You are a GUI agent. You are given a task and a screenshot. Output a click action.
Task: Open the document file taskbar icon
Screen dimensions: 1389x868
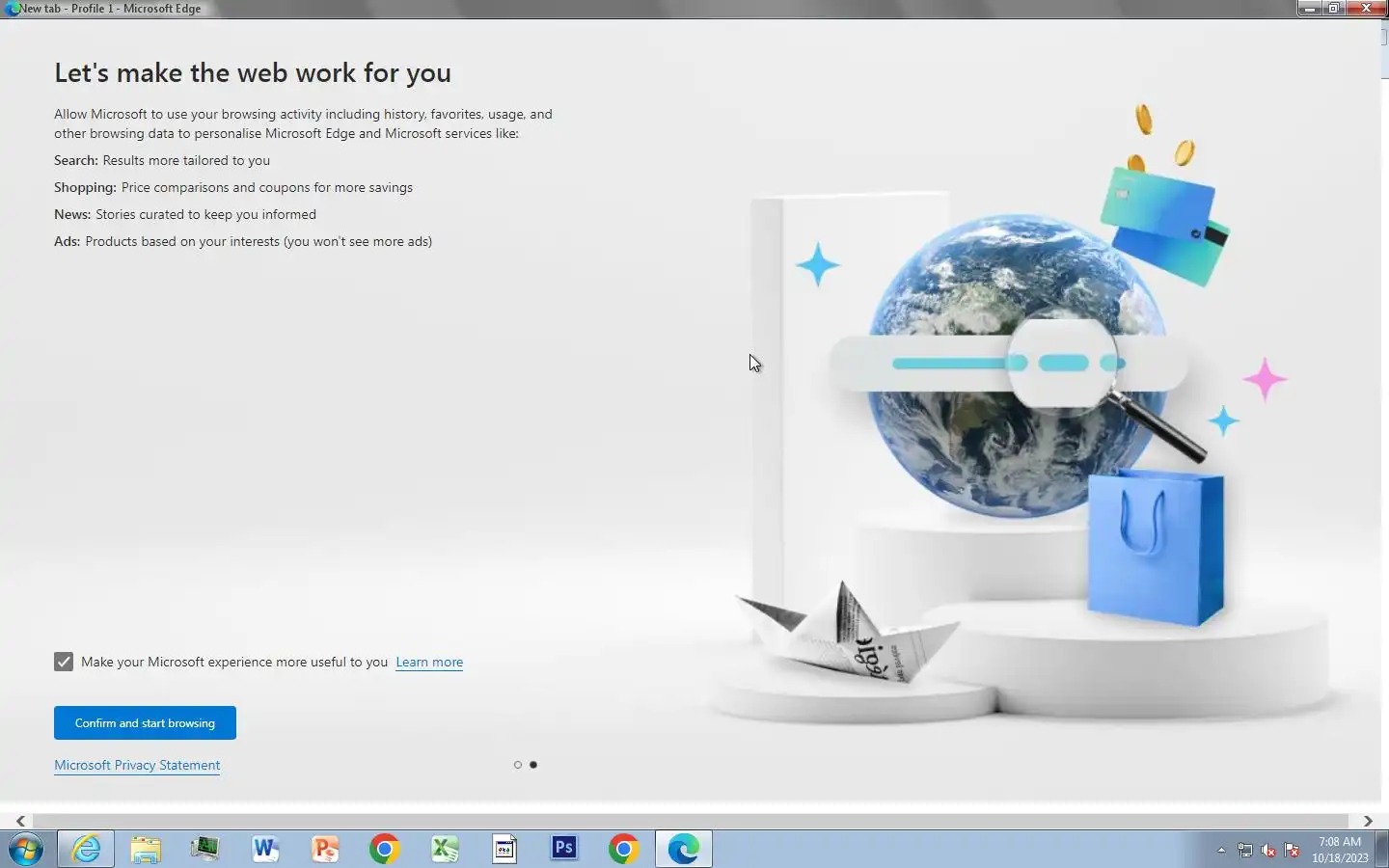click(x=504, y=850)
